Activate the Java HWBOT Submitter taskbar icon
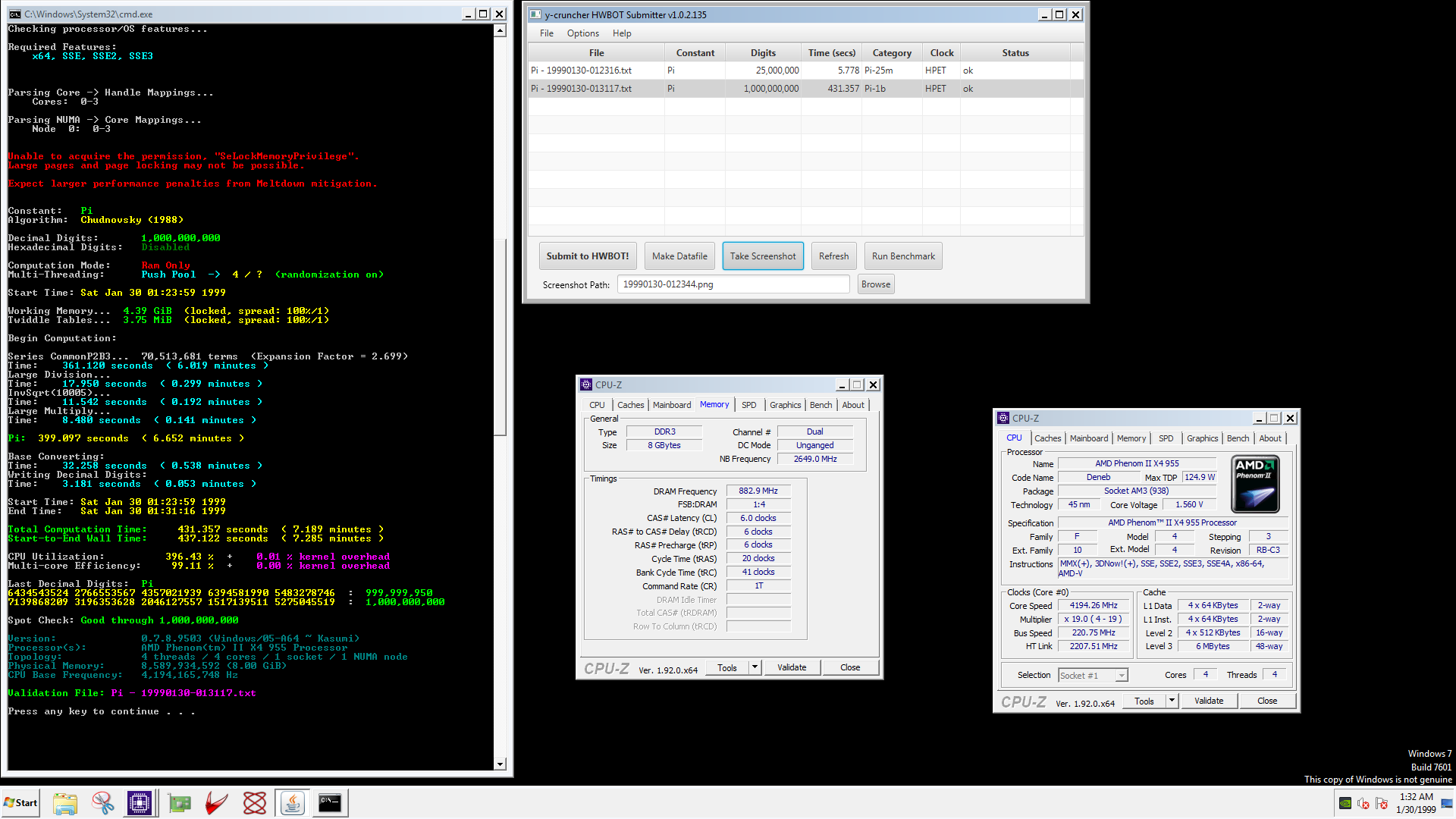Viewport: 1456px width, 819px height. tap(293, 803)
